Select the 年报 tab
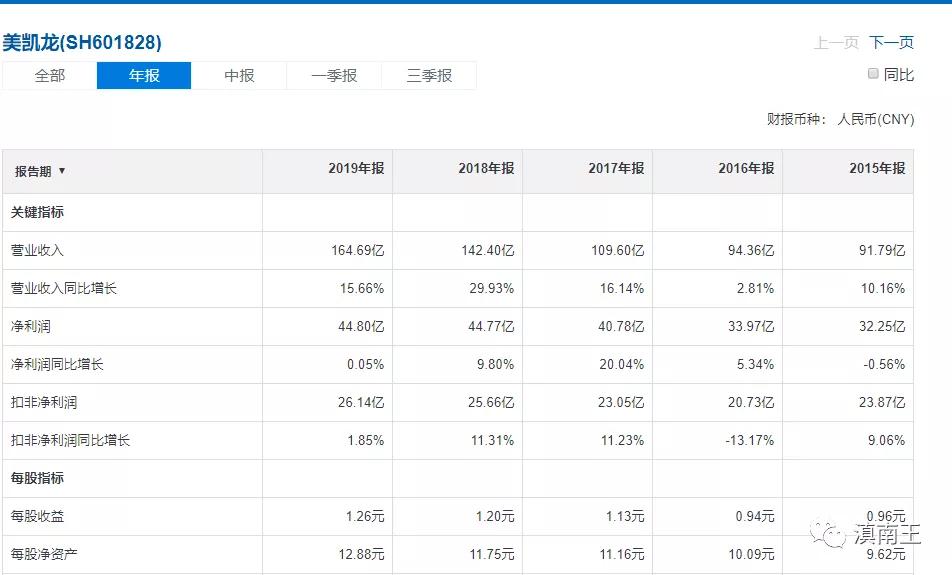 (144, 75)
